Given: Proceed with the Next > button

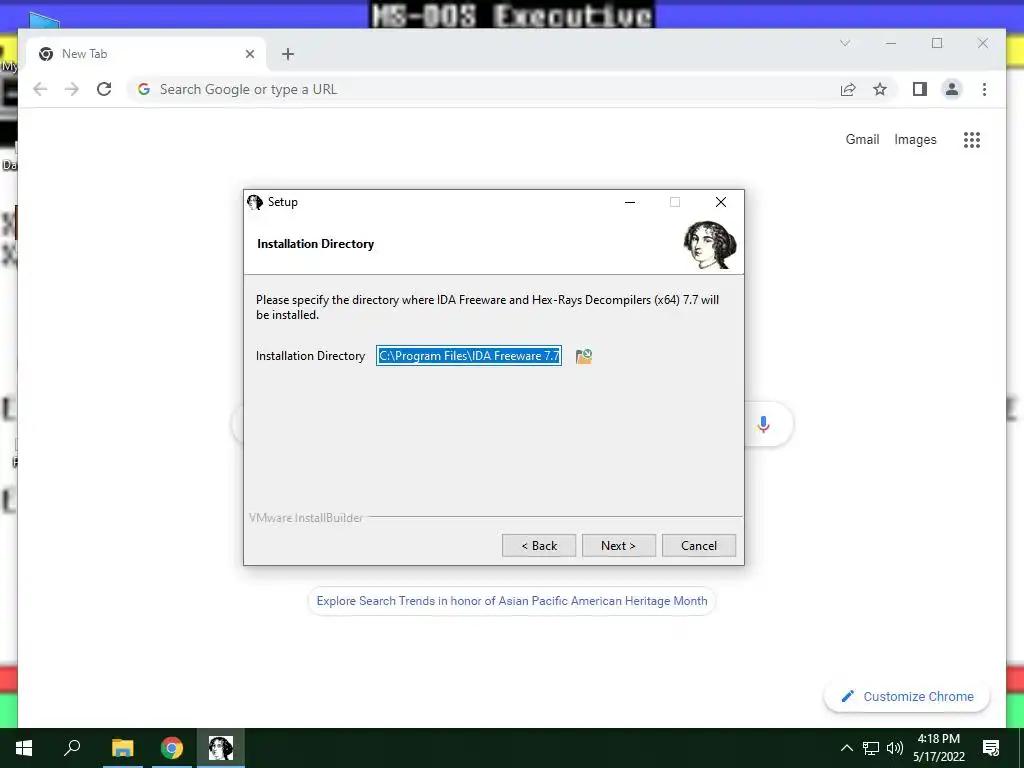Looking at the screenshot, I should click(x=618, y=545).
